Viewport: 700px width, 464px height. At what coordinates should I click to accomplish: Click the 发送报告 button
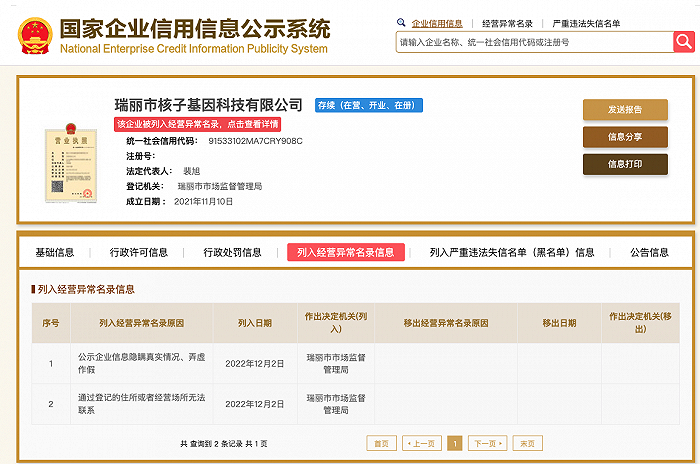pyautogui.click(x=625, y=109)
